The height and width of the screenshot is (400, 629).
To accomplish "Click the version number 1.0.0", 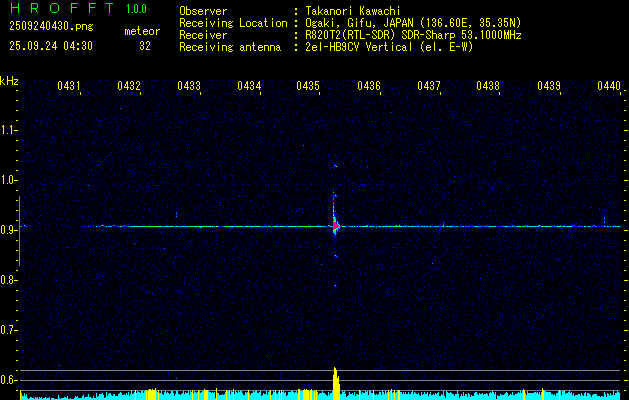I will (136, 9).
